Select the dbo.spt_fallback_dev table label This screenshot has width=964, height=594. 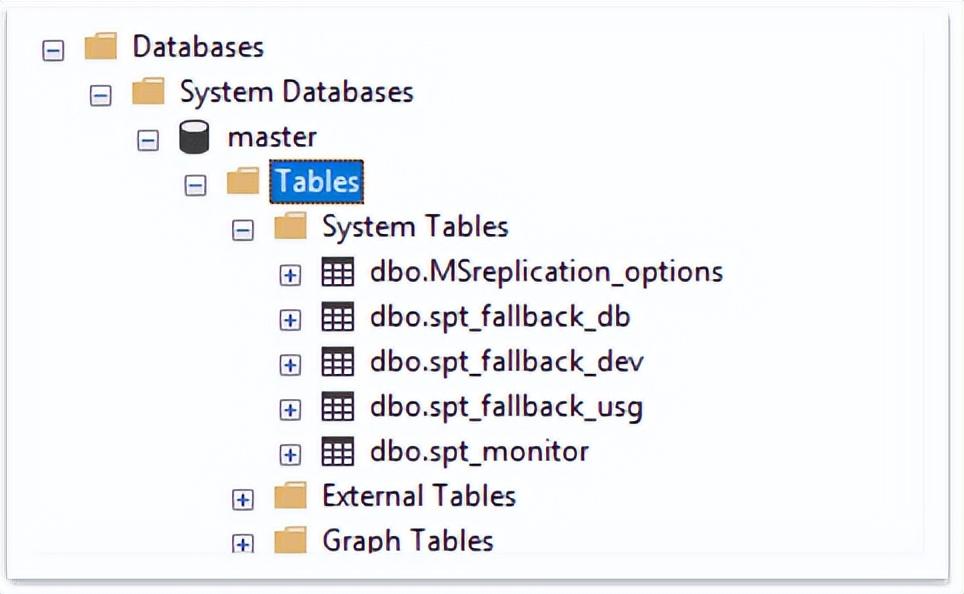pos(506,362)
